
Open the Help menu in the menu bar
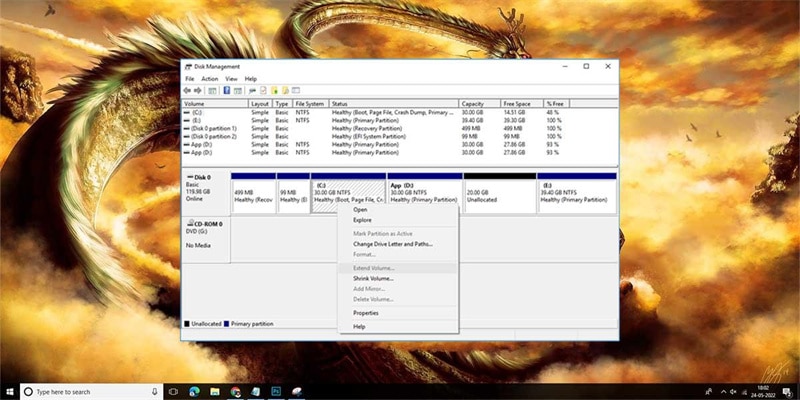point(251,79)
